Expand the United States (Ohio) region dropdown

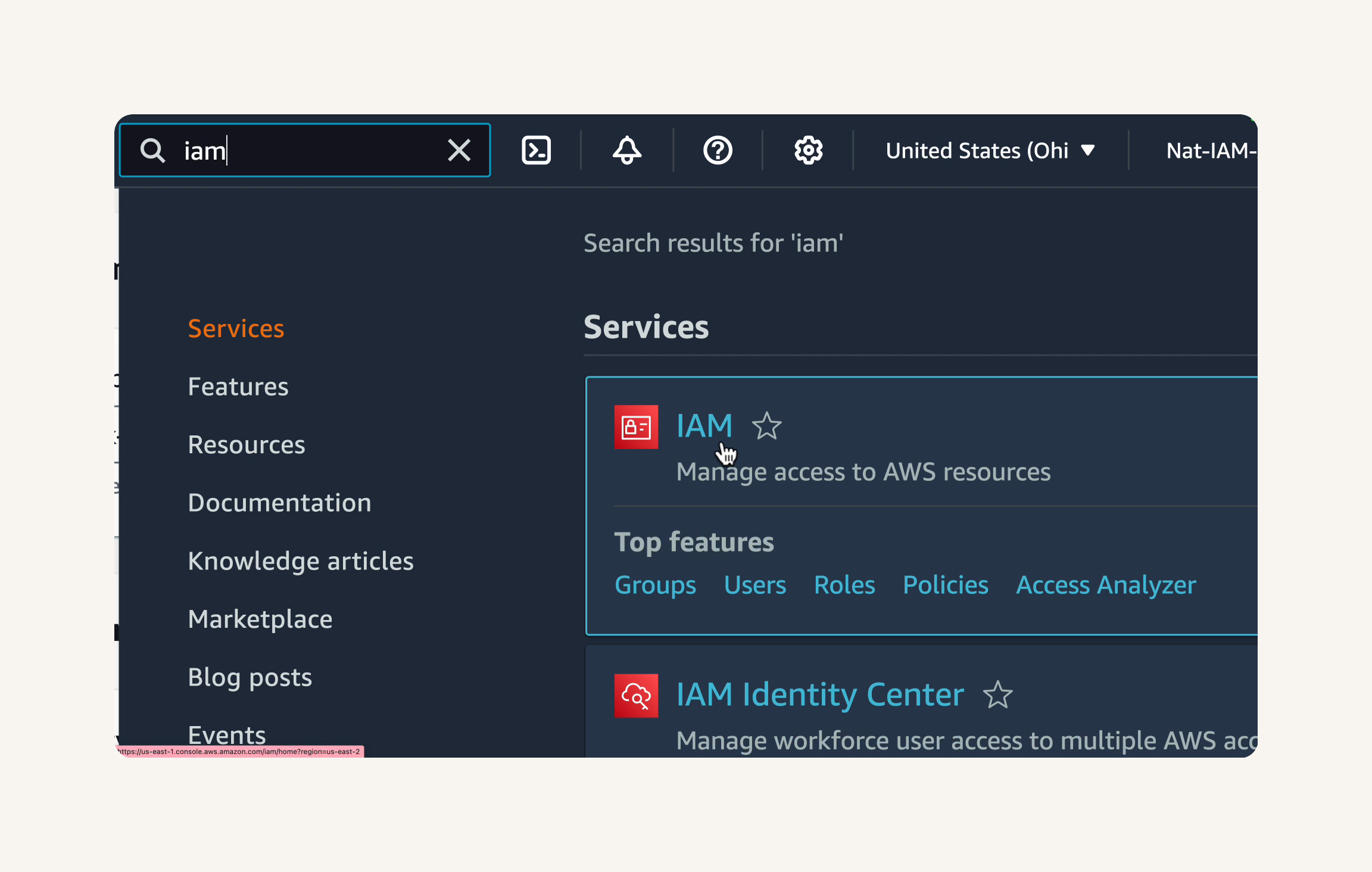pyautogui.click(x=990, y=150)
